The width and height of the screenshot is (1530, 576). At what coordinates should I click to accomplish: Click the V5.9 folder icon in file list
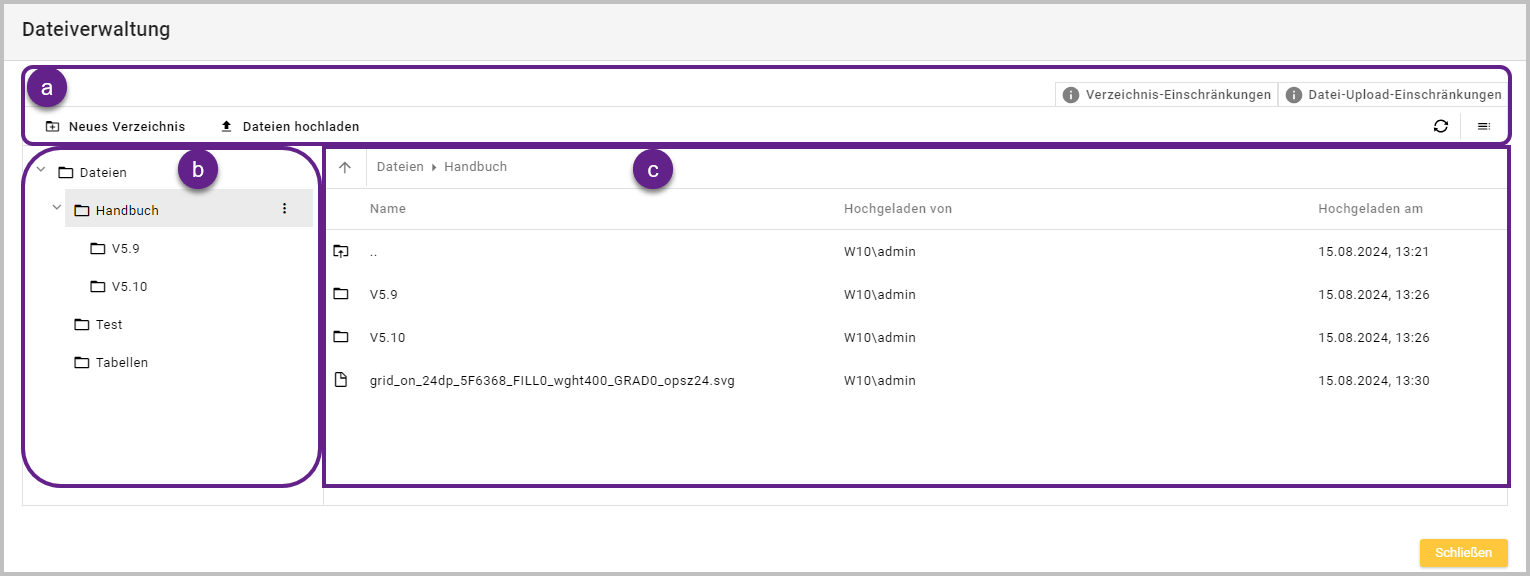point(341,294)
